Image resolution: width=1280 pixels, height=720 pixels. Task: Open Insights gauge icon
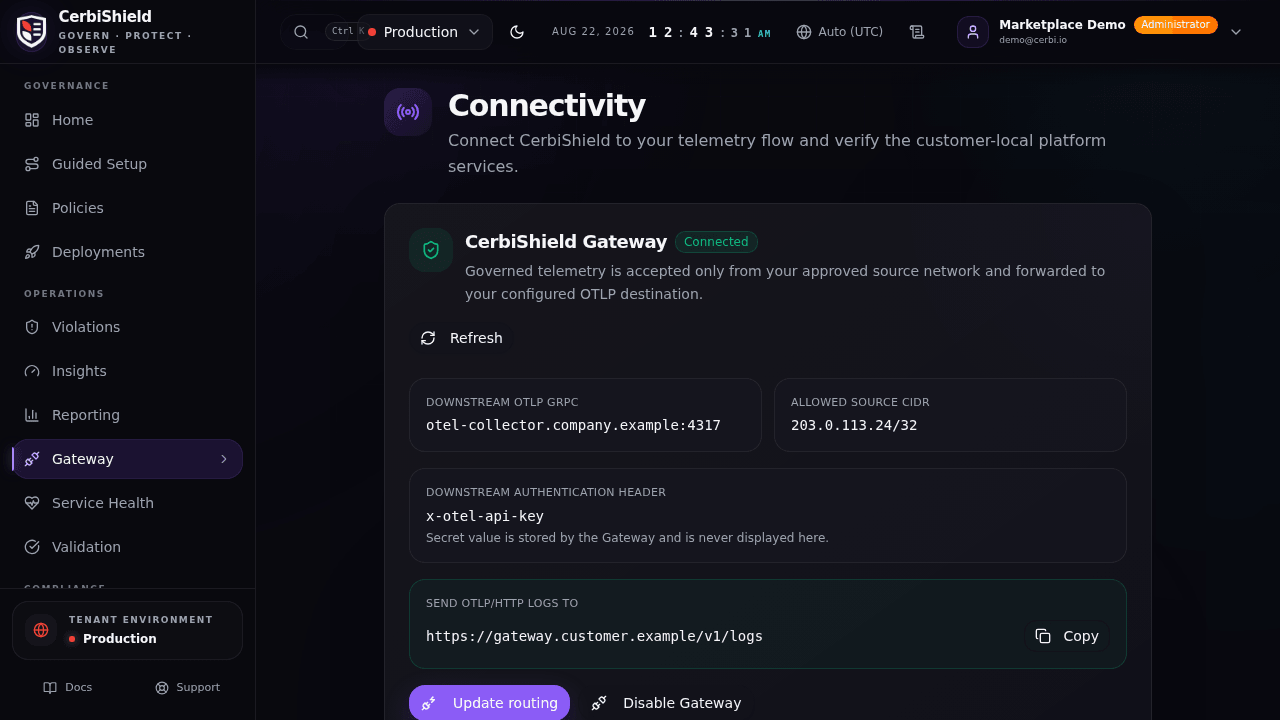[32, 371]
